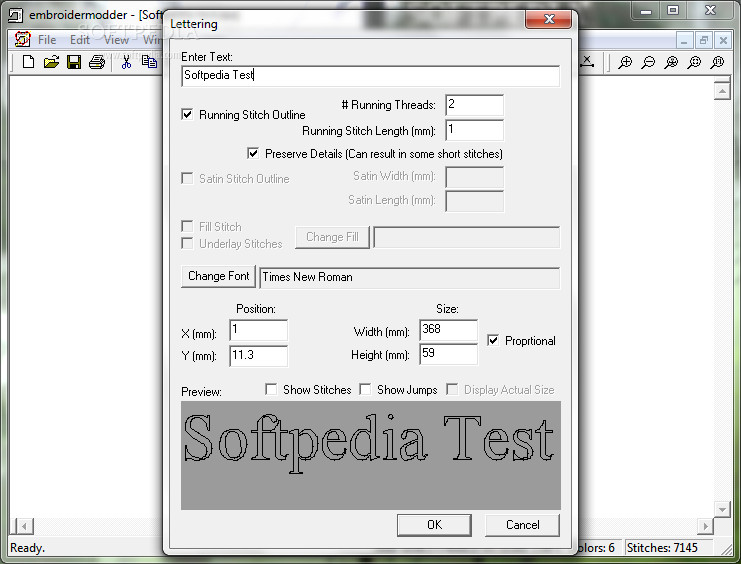
Task: Click the New document toolbar icon
Action: coord(28,62)
